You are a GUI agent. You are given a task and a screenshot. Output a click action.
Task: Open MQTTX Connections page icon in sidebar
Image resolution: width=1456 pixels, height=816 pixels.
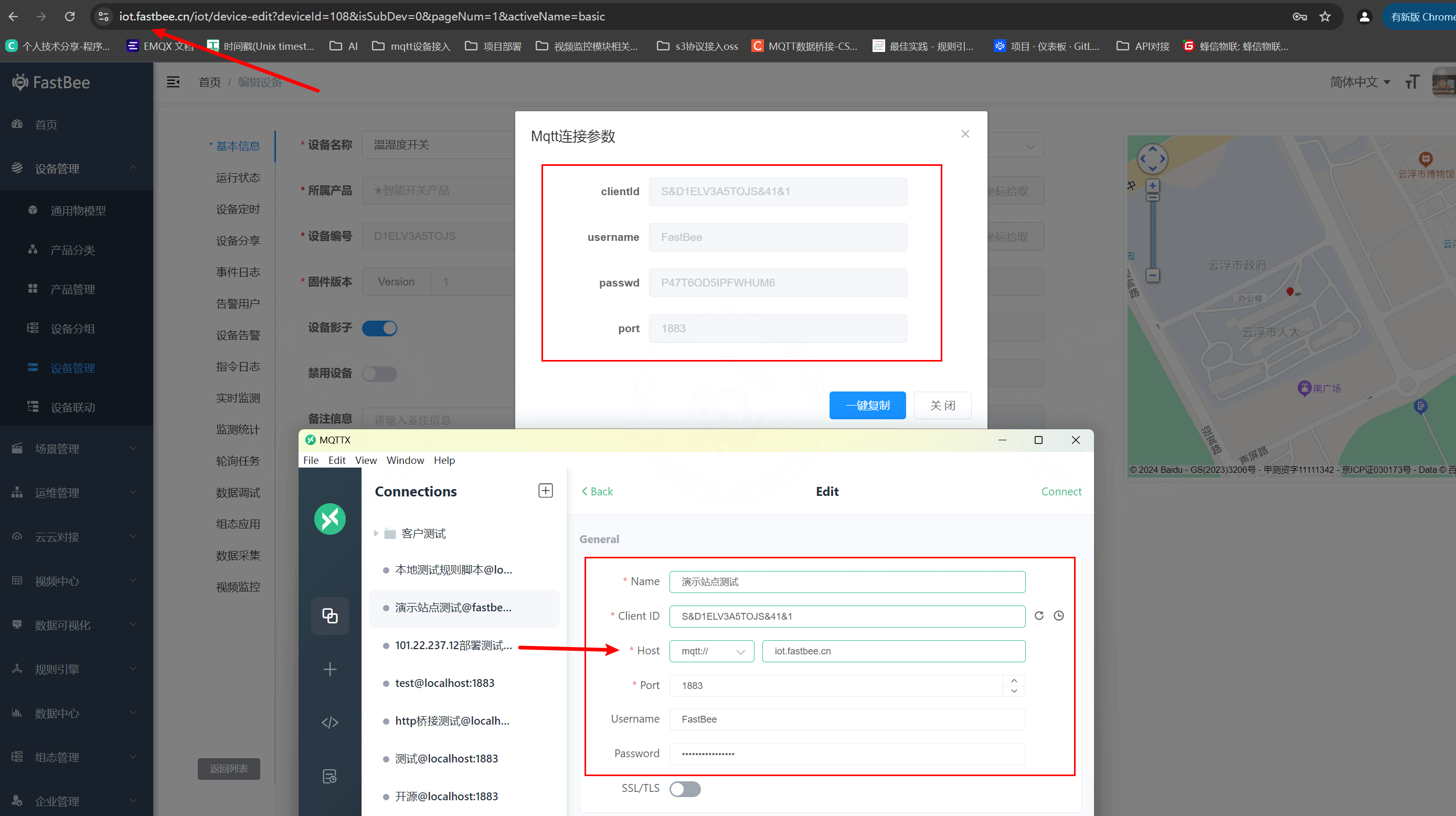(330, 615)
